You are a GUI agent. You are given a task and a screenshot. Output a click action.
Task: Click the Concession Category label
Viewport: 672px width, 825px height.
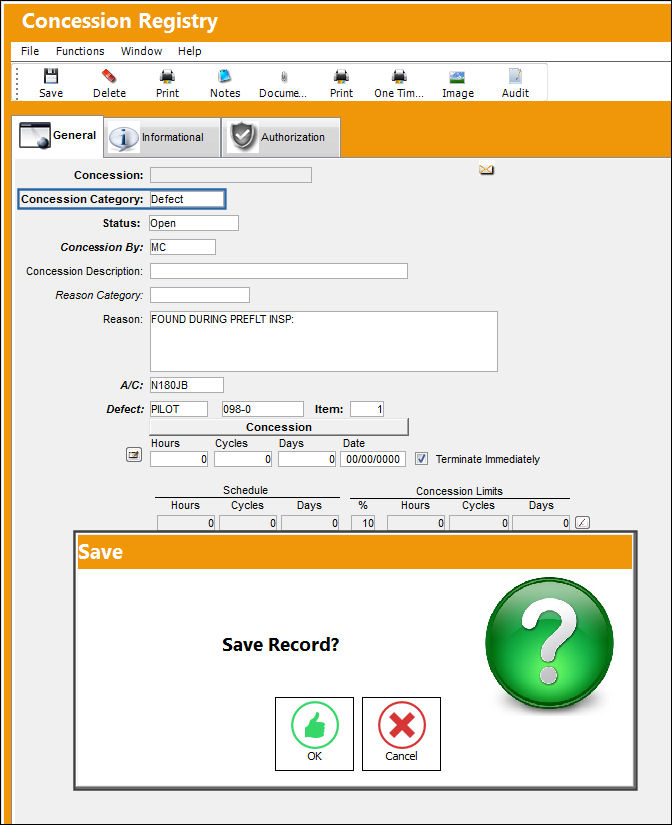tap(82, 199)
